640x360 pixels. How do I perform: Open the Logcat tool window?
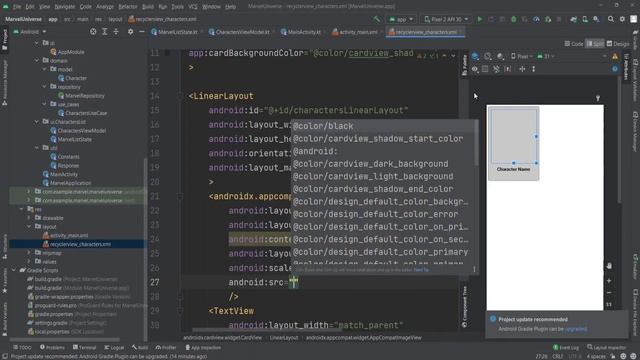(114, 347)
